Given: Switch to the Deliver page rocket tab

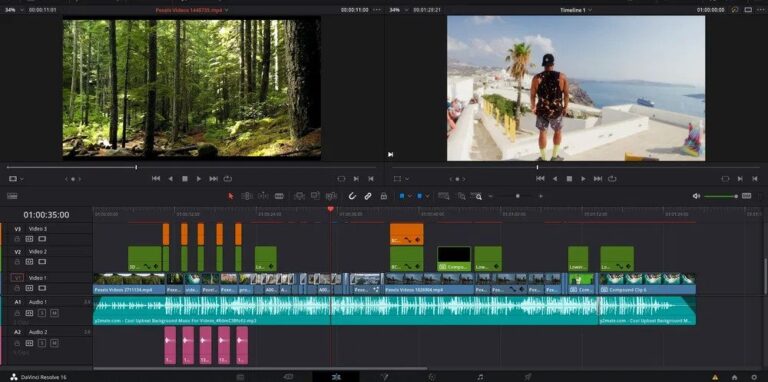Looking at the screenshot, I should click(528, 377).
